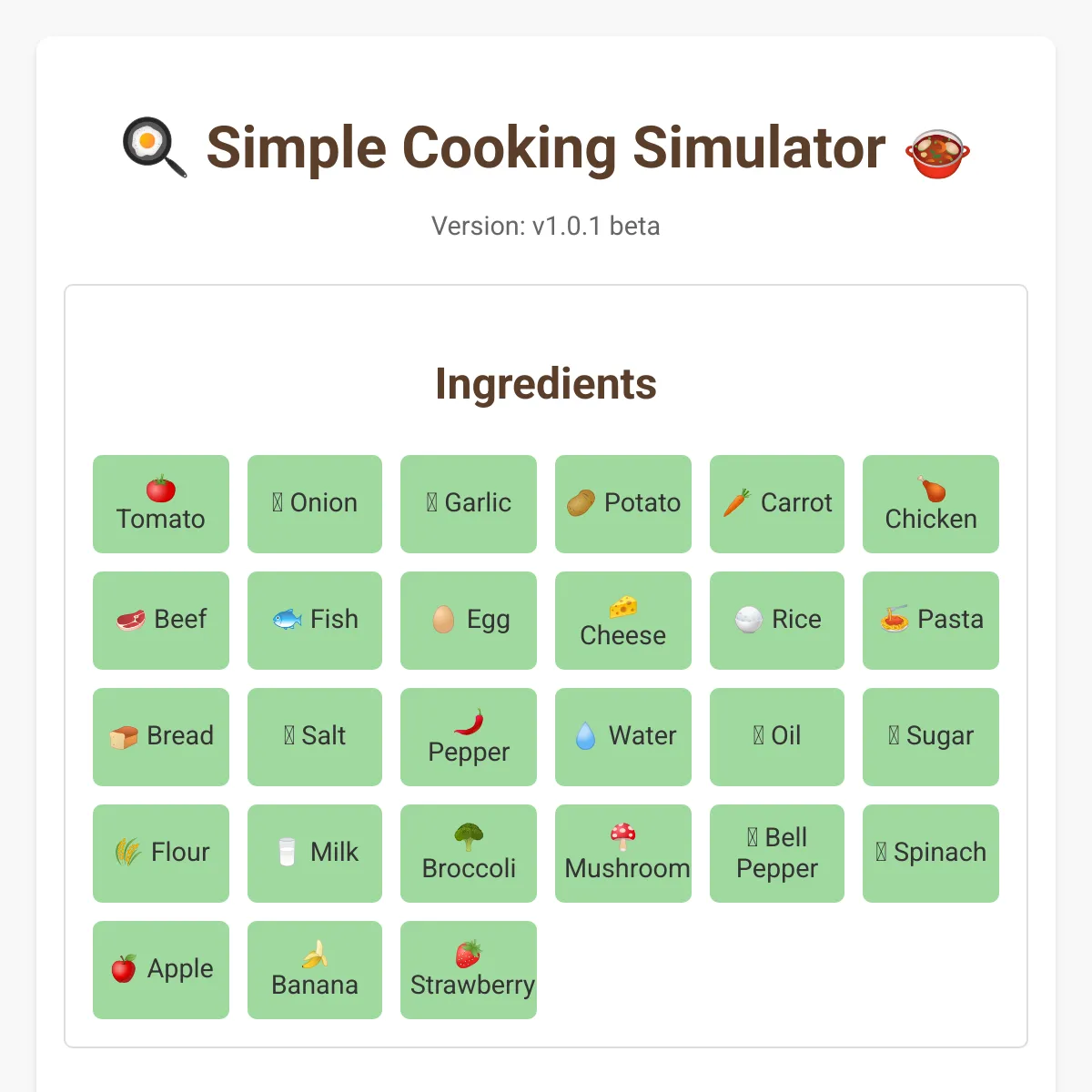Choose the Bell Pepper button
This screenshot has height=1092, width=1092.
777,854
